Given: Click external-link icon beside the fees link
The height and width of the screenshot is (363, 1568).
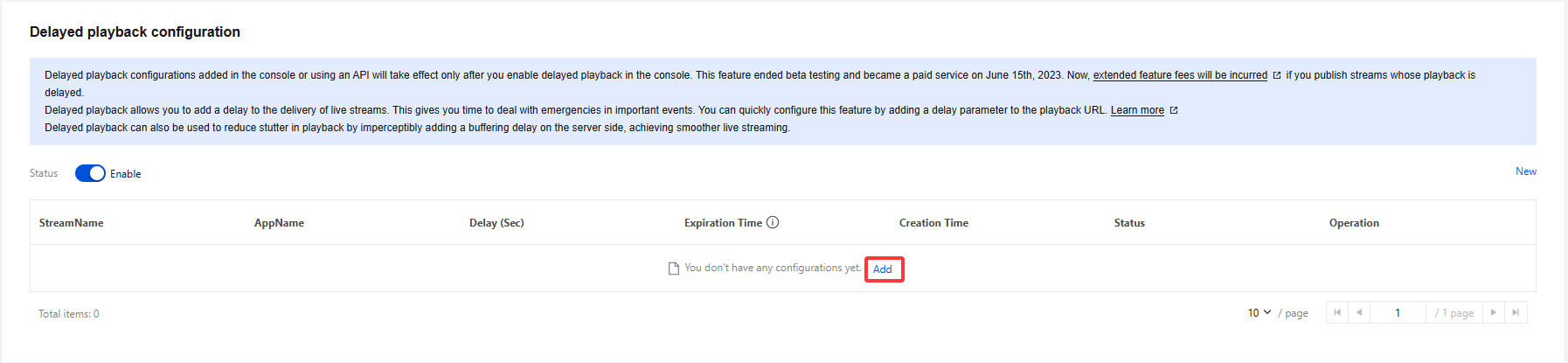Looking at the screenshot, I should coord(1277,75).
